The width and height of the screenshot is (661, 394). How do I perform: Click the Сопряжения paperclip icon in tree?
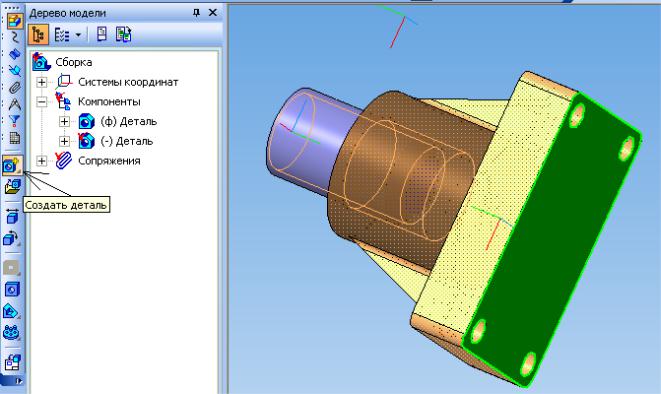(63, 161)
